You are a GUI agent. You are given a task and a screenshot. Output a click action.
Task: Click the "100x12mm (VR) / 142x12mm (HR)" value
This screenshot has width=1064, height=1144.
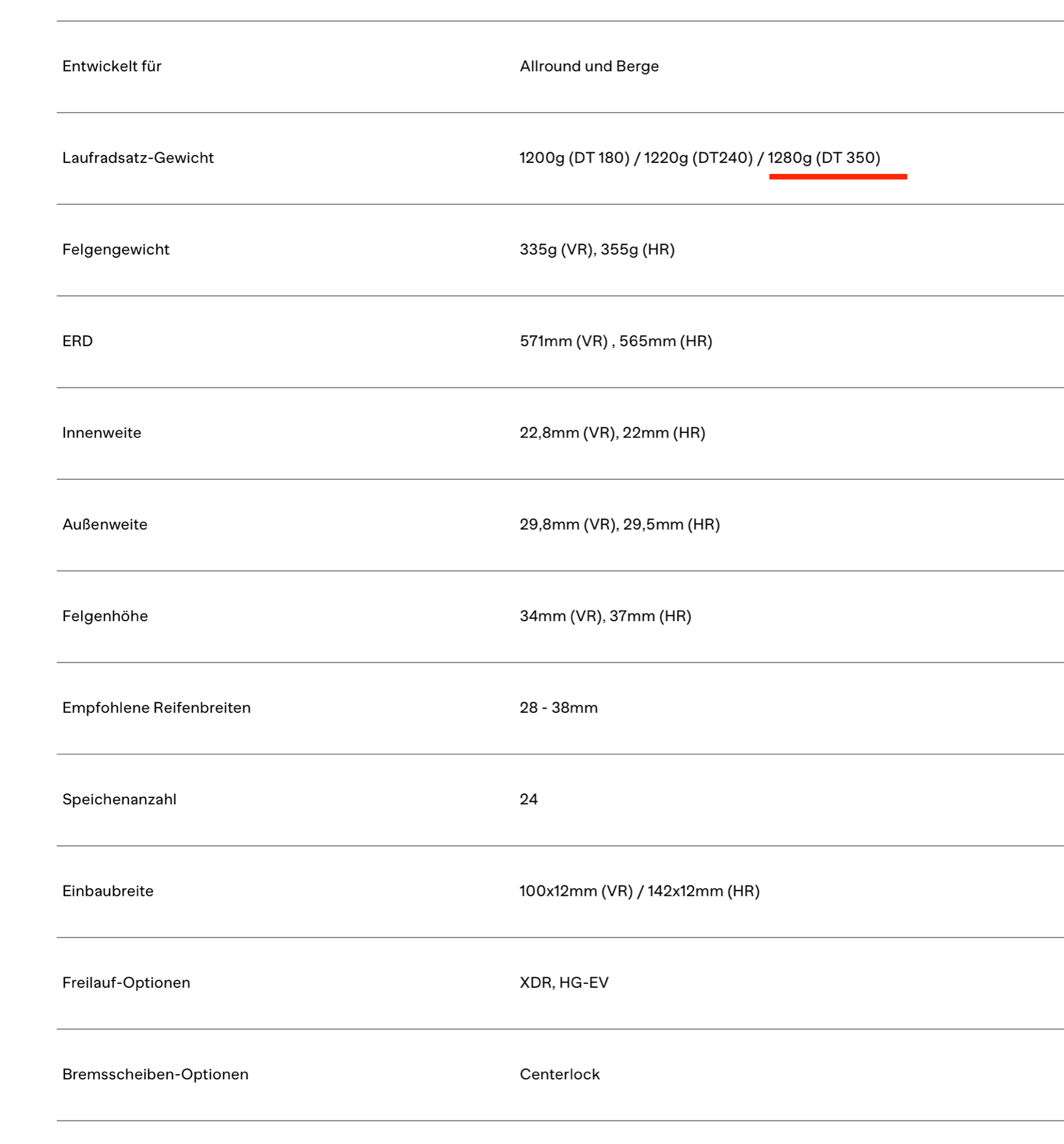640,891
